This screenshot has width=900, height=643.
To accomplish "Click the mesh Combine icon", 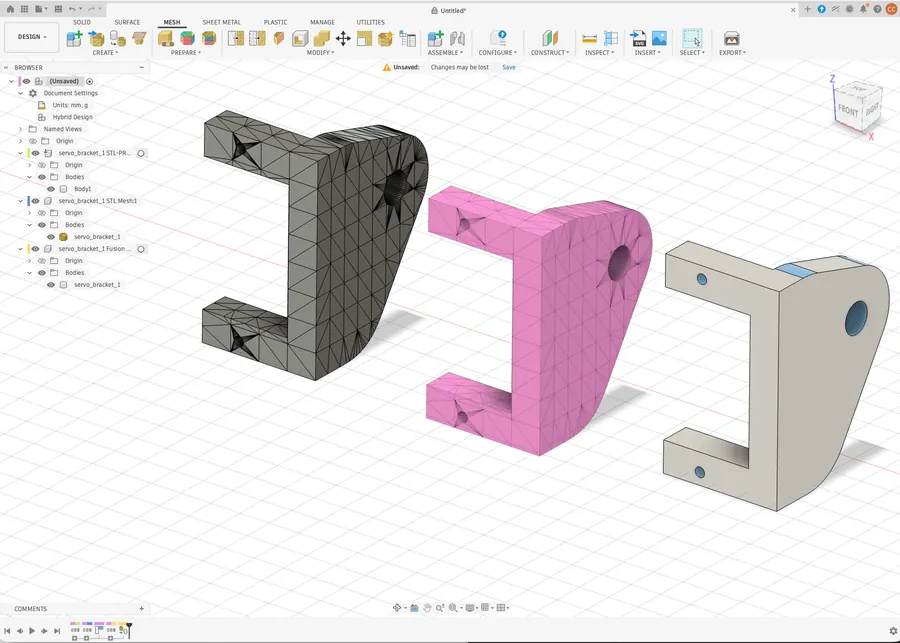I will tap(321, 38).
